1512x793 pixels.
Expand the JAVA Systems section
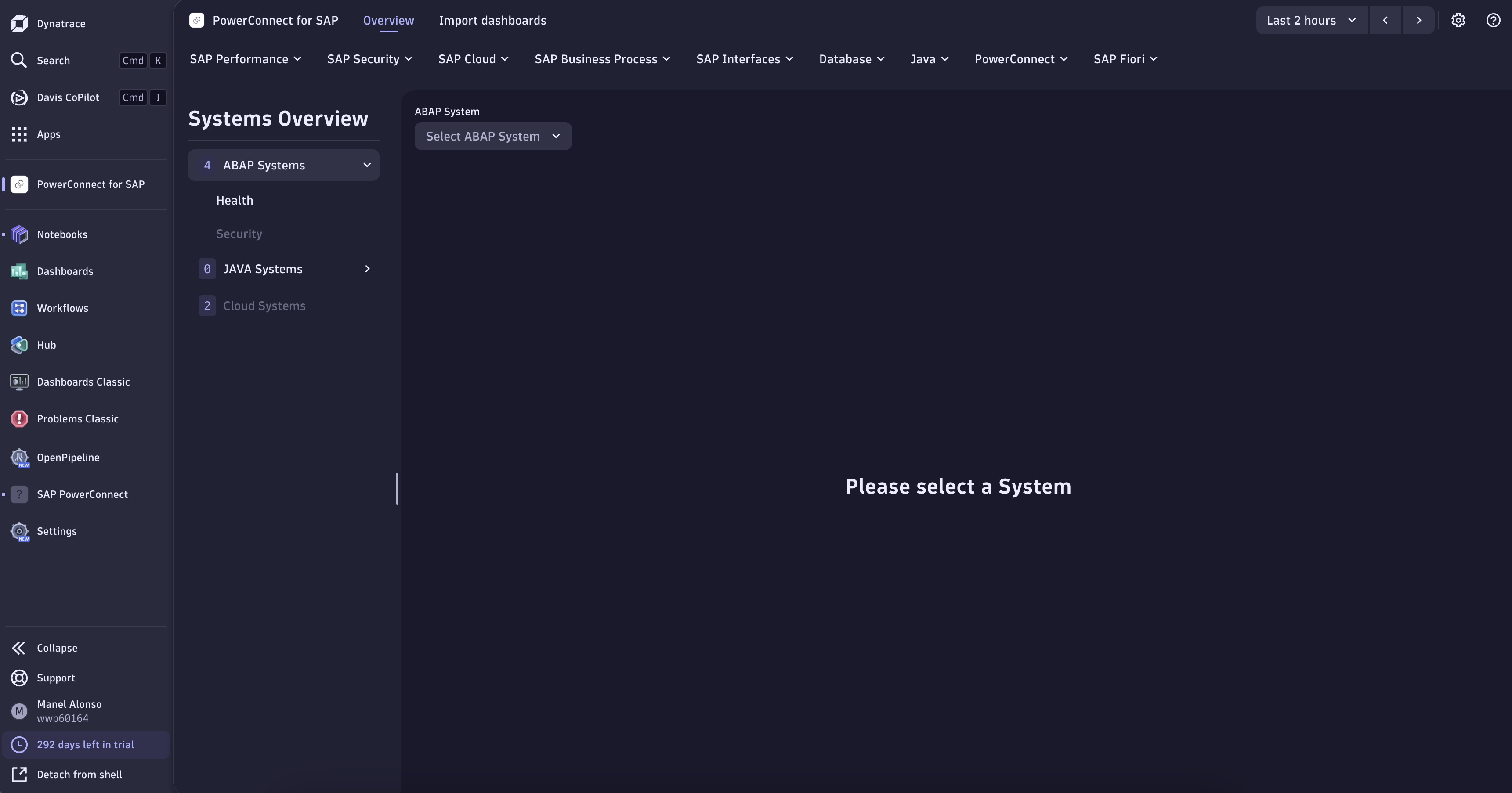point(367,269)
